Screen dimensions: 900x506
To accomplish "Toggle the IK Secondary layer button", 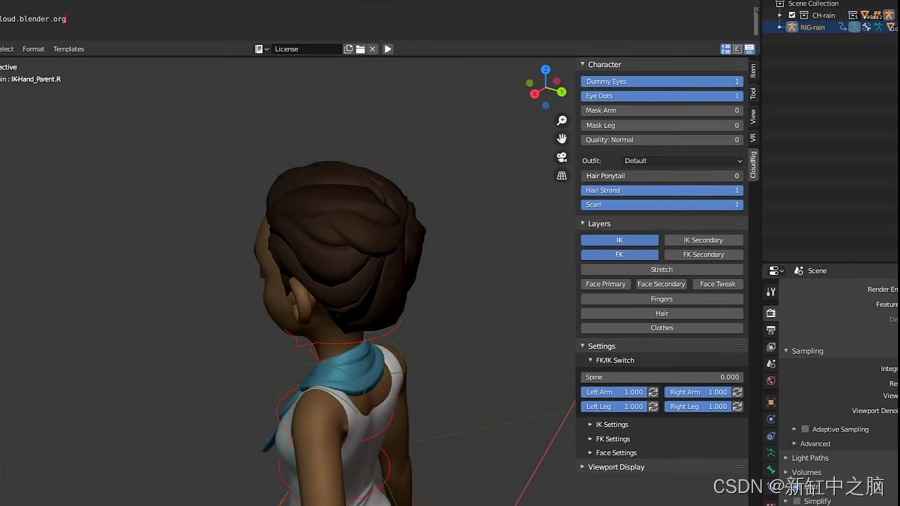I will [704, 240].
